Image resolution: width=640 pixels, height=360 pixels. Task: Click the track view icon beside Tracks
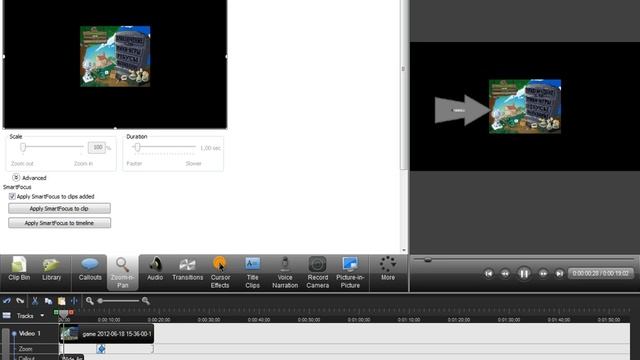click(7, 316)
